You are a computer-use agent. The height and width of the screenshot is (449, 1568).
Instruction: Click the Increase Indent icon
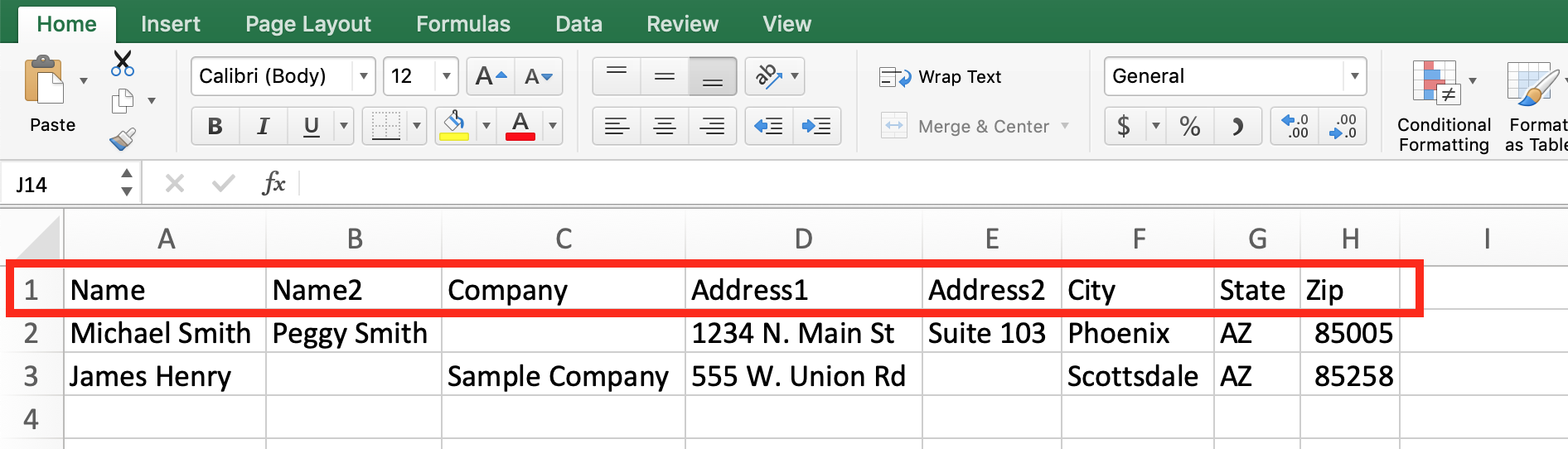(x=816, y=127)
